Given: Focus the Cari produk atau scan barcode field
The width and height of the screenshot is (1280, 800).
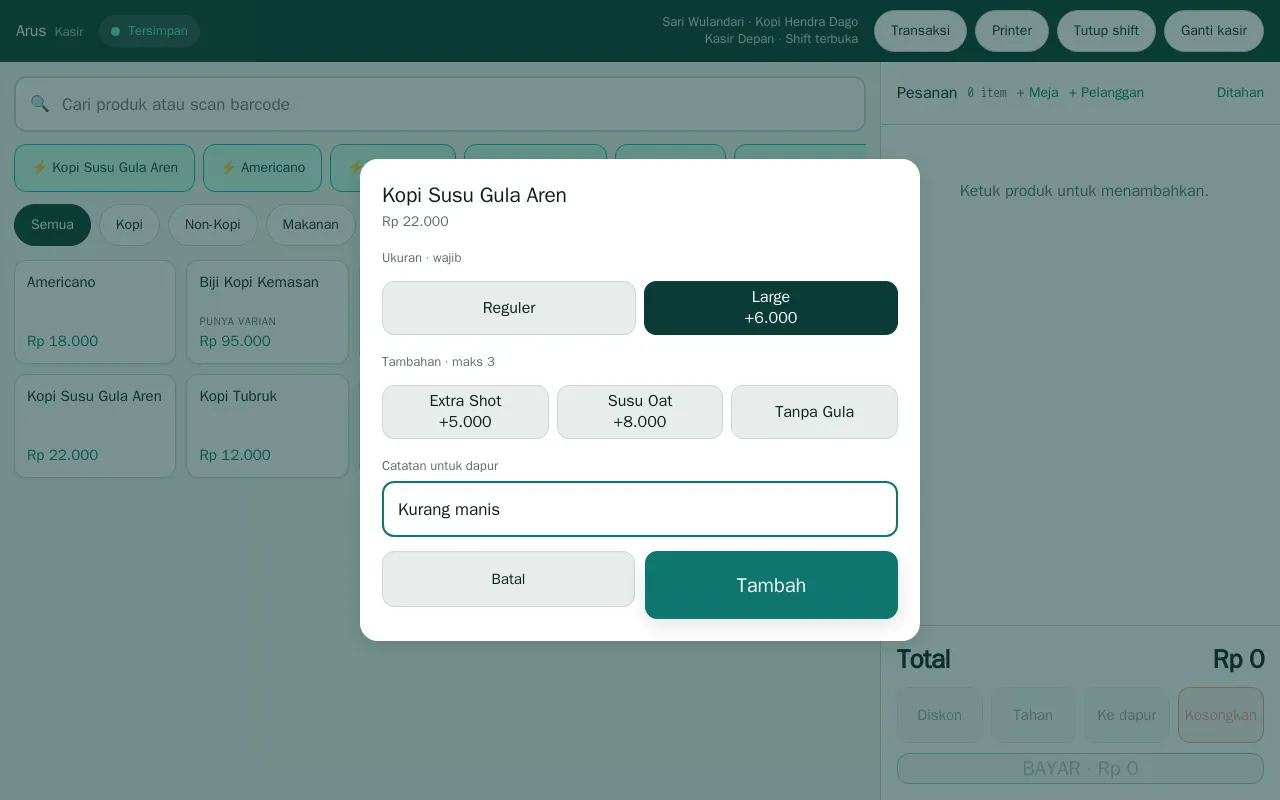Looking at the screenshot, I should [x=440, y=104].
